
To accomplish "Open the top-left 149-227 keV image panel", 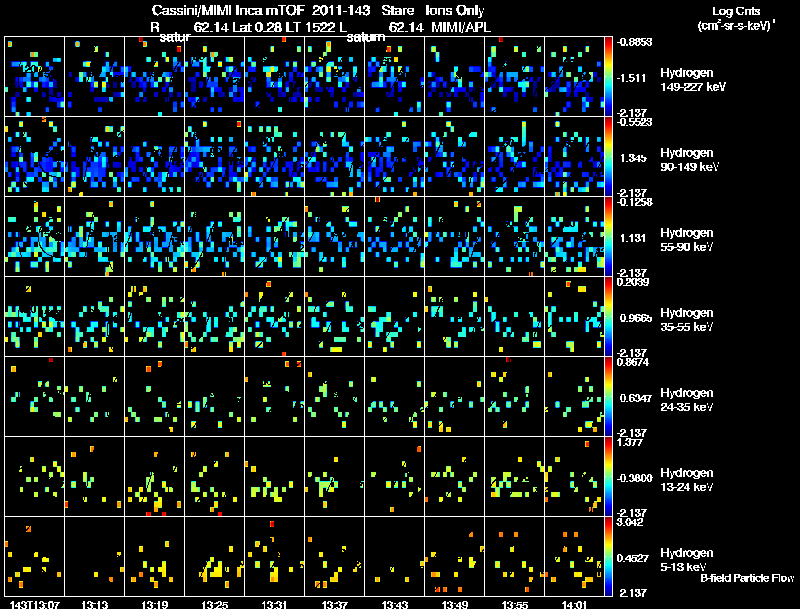I will tap(34, 76).
